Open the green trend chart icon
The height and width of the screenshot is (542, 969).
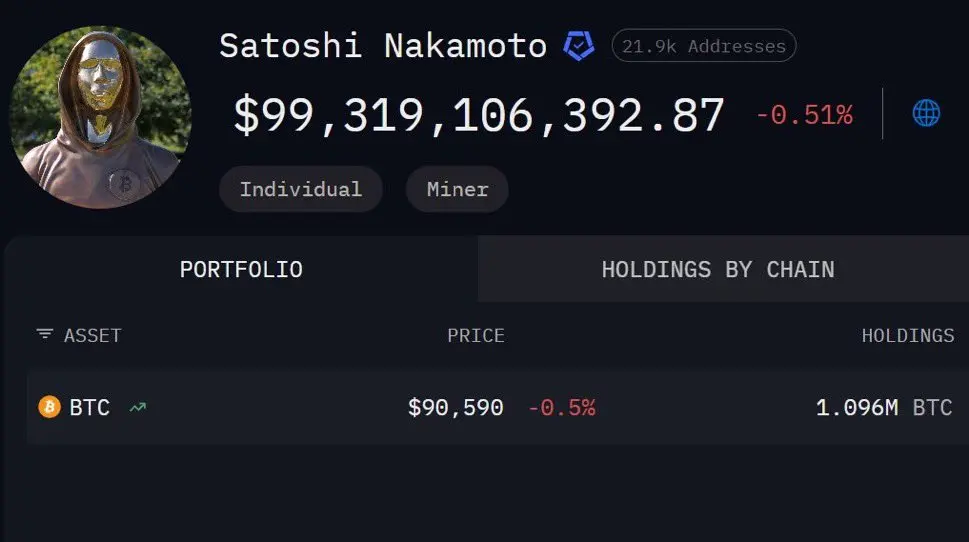[x=137, y=407]
